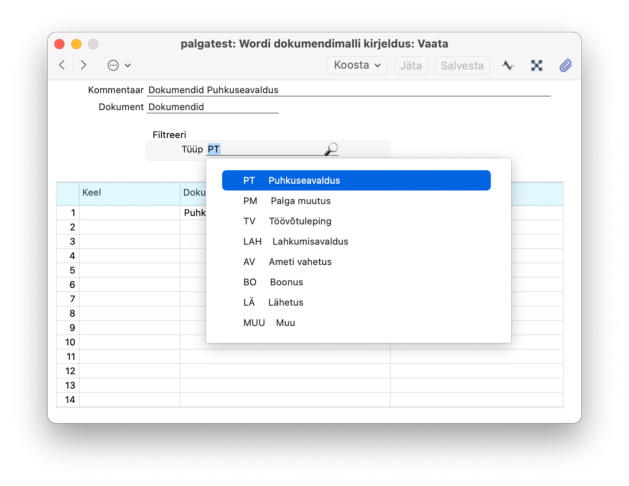Screen dimensions: 629x486
Task: Select row number 10
Action: (69, 342)
